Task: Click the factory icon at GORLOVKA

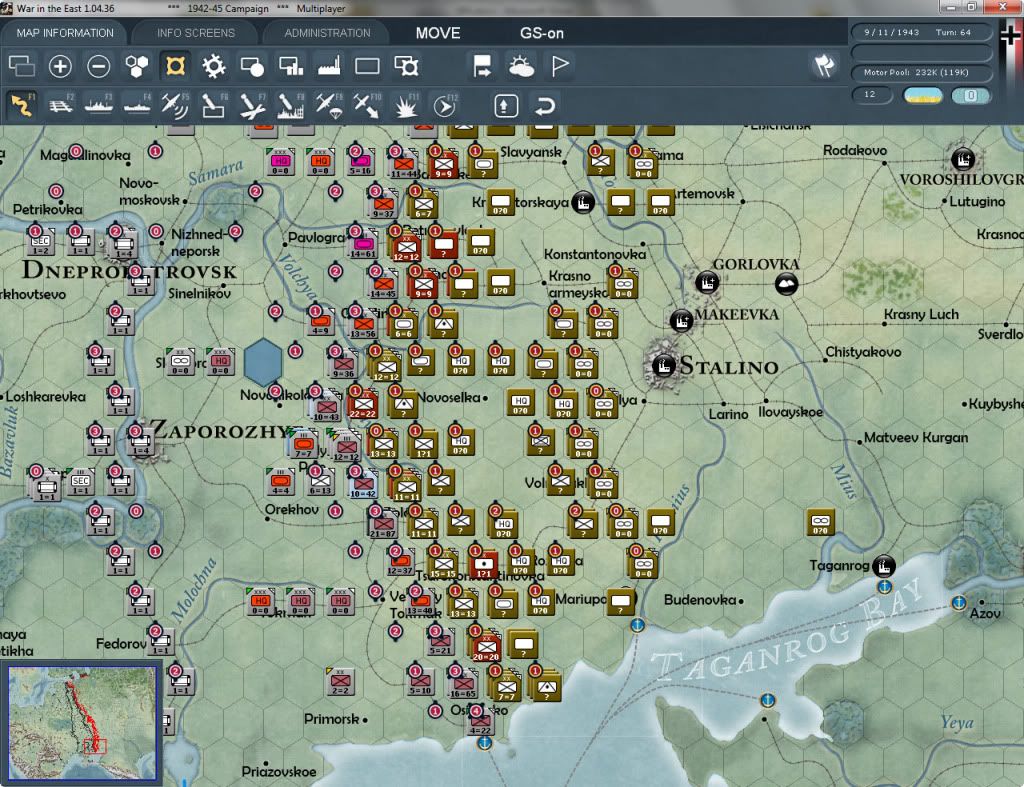Action: 707,282
